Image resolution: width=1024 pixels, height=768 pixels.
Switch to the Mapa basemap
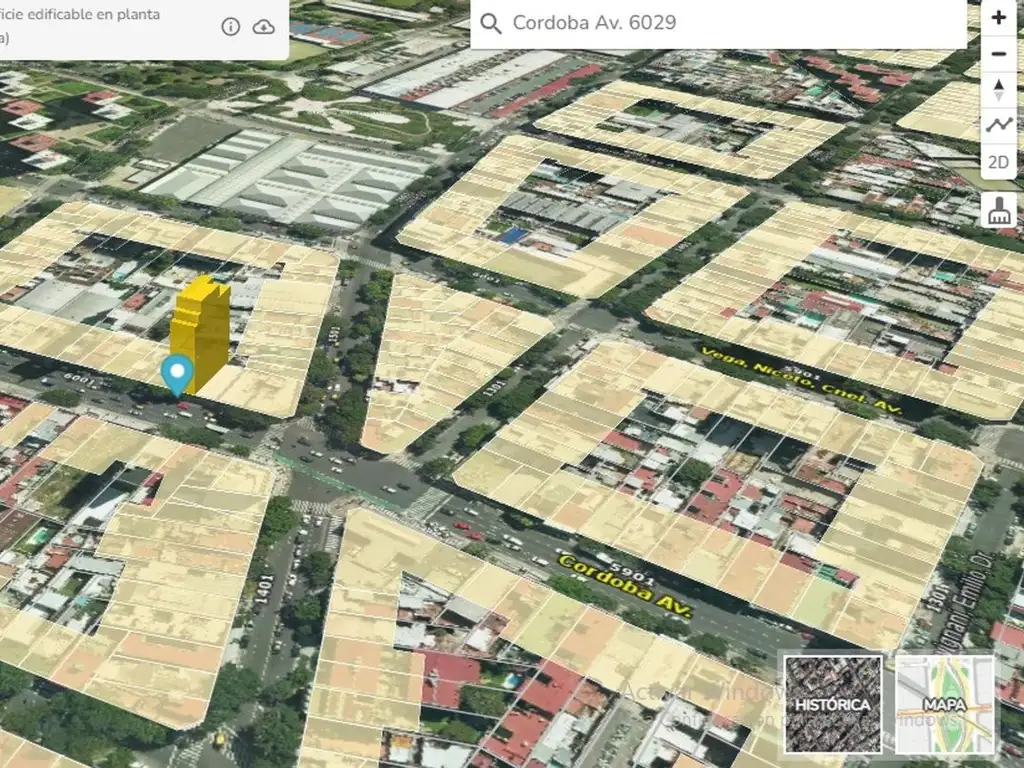coord(944,703)
